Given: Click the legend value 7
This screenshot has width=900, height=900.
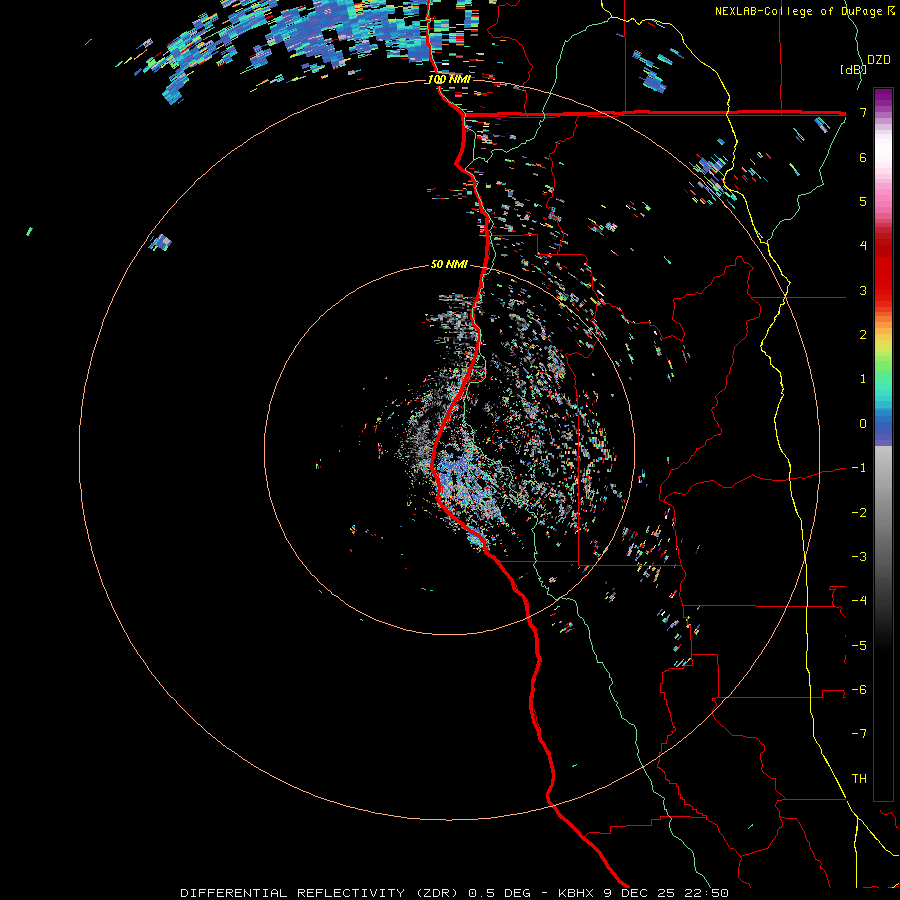Looking at the screenshot, I should [x=863, y=112].
